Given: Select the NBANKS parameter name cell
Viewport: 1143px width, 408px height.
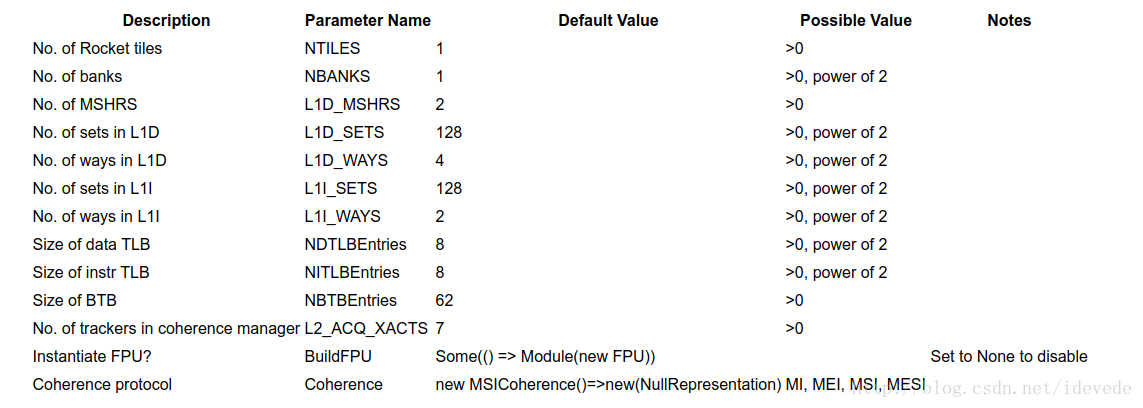Looking at the screenshot, I should coord(337,76).
